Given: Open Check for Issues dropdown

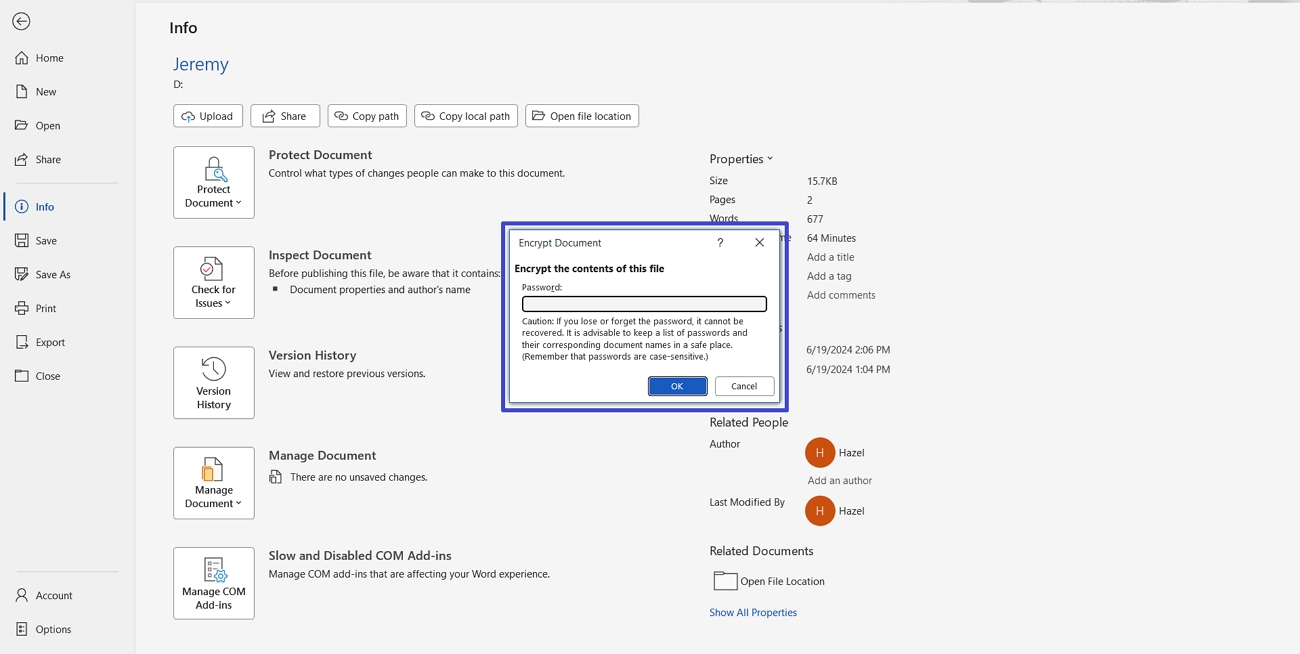Looking at the screenshot, I should [214, 283].
